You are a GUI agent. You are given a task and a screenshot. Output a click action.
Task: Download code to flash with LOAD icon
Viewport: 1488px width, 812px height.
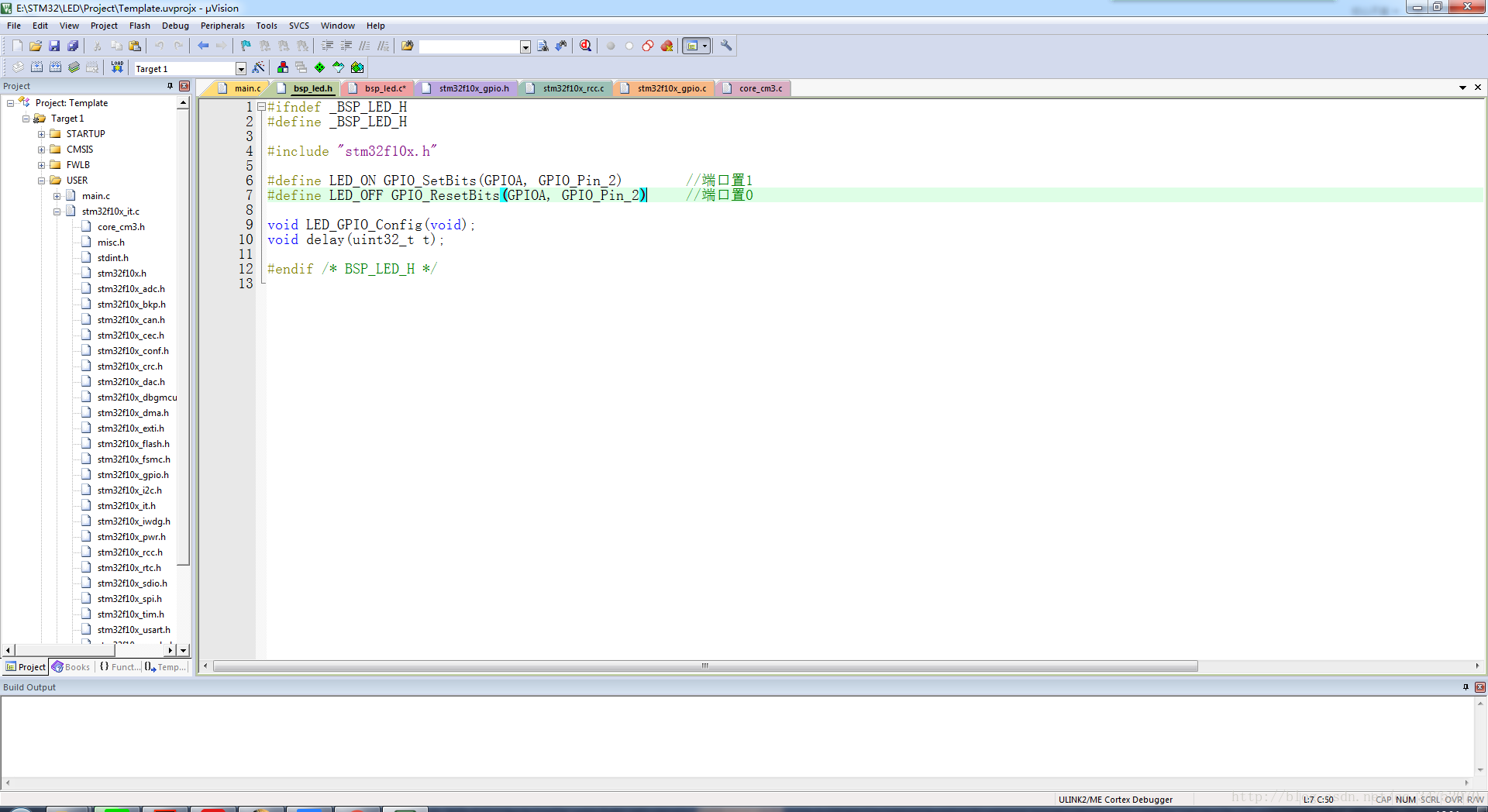[117, 67]
